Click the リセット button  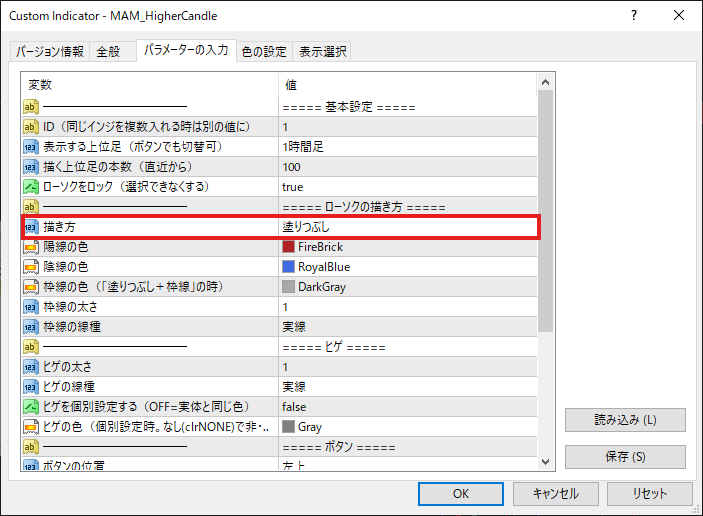pos(650,494)
